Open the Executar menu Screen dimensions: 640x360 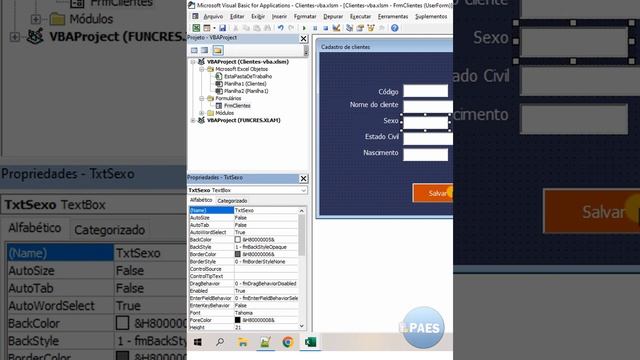(360, 16)
